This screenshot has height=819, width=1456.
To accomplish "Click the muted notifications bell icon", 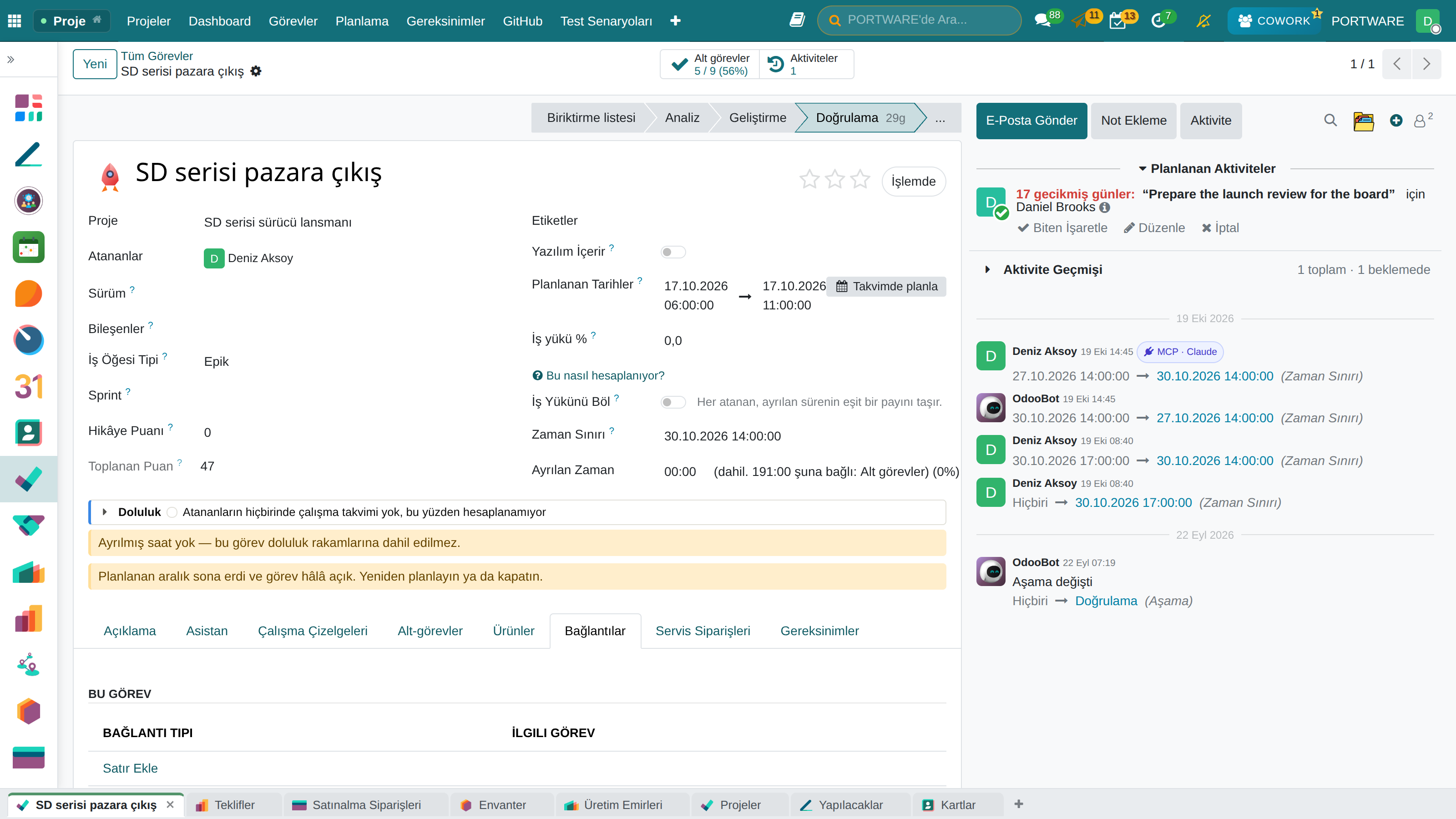I will tap(1203, 21).
